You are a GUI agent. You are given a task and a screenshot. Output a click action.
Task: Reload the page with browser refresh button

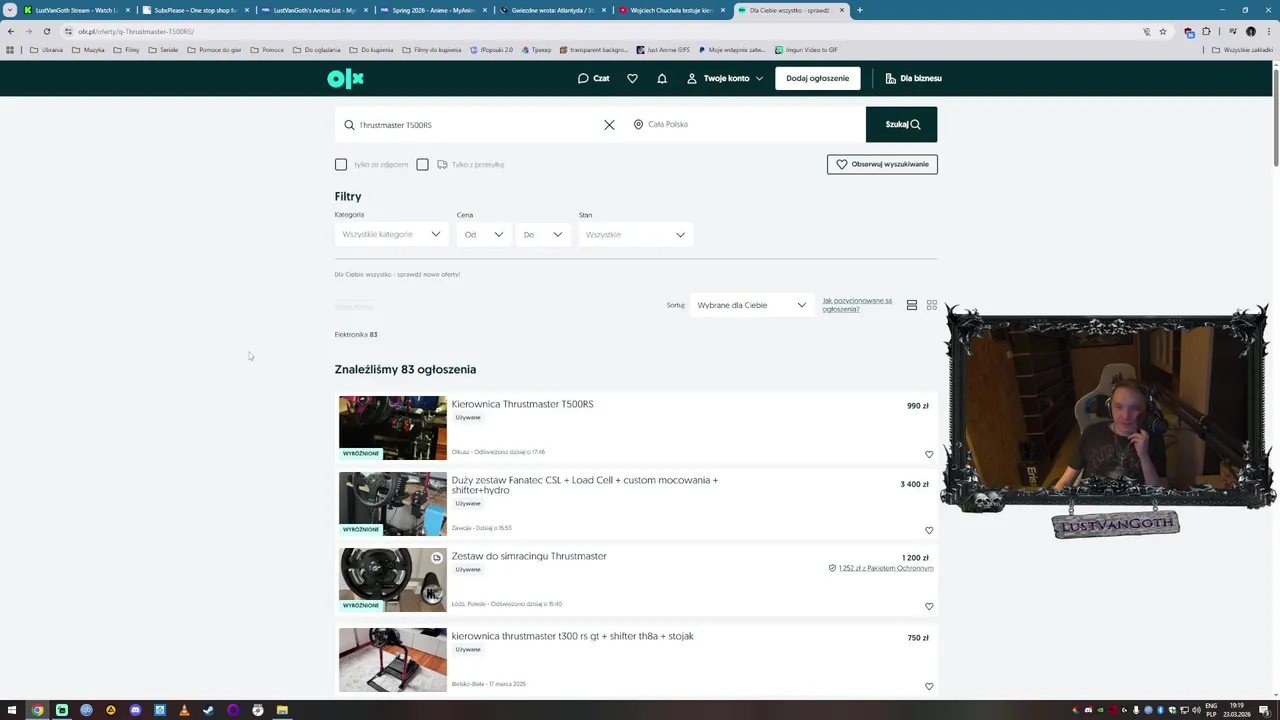46,31
